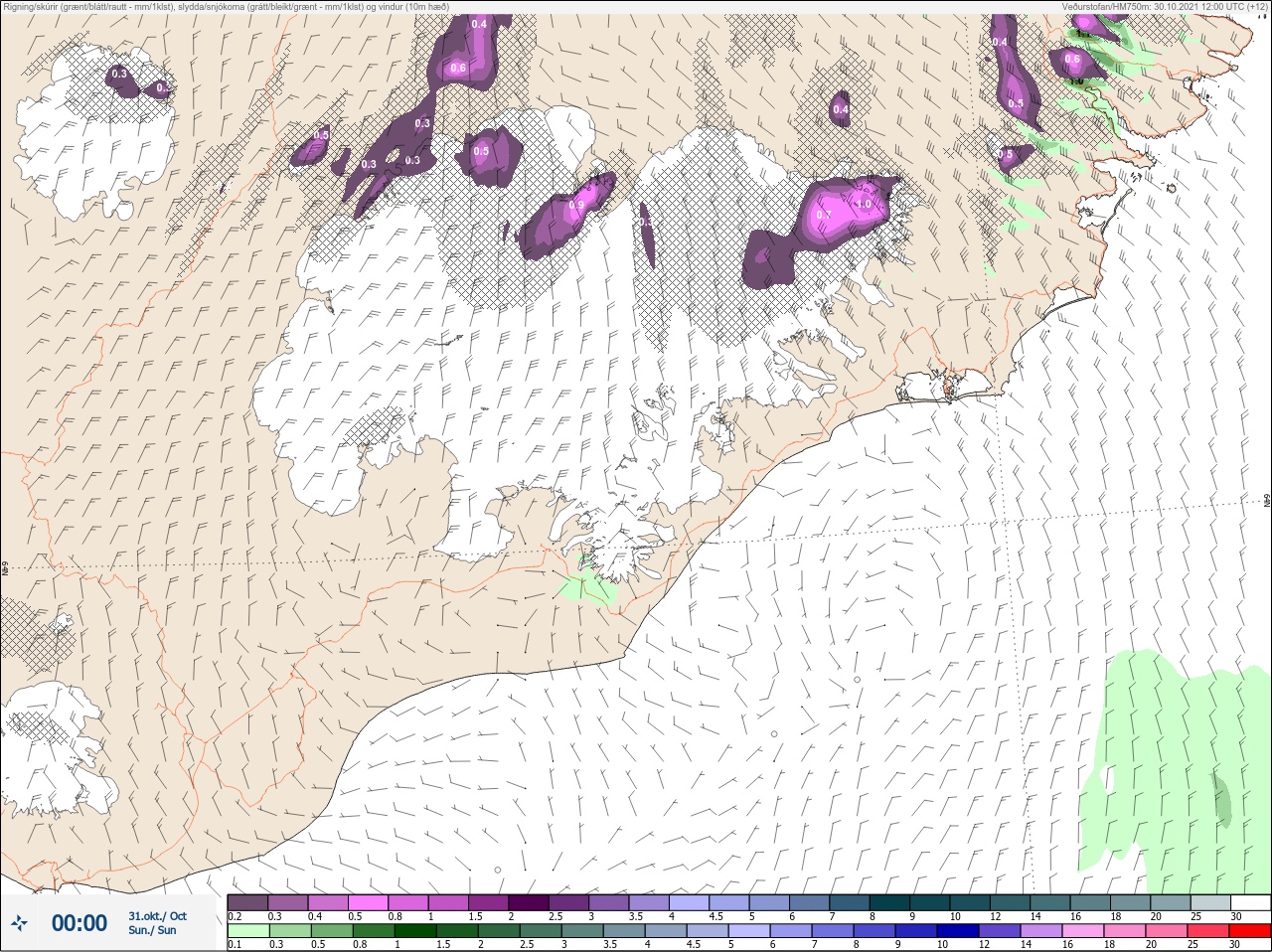Click the 0.7 precipitation value on the map
The image size is (1272, 952).
coord(823,215)
